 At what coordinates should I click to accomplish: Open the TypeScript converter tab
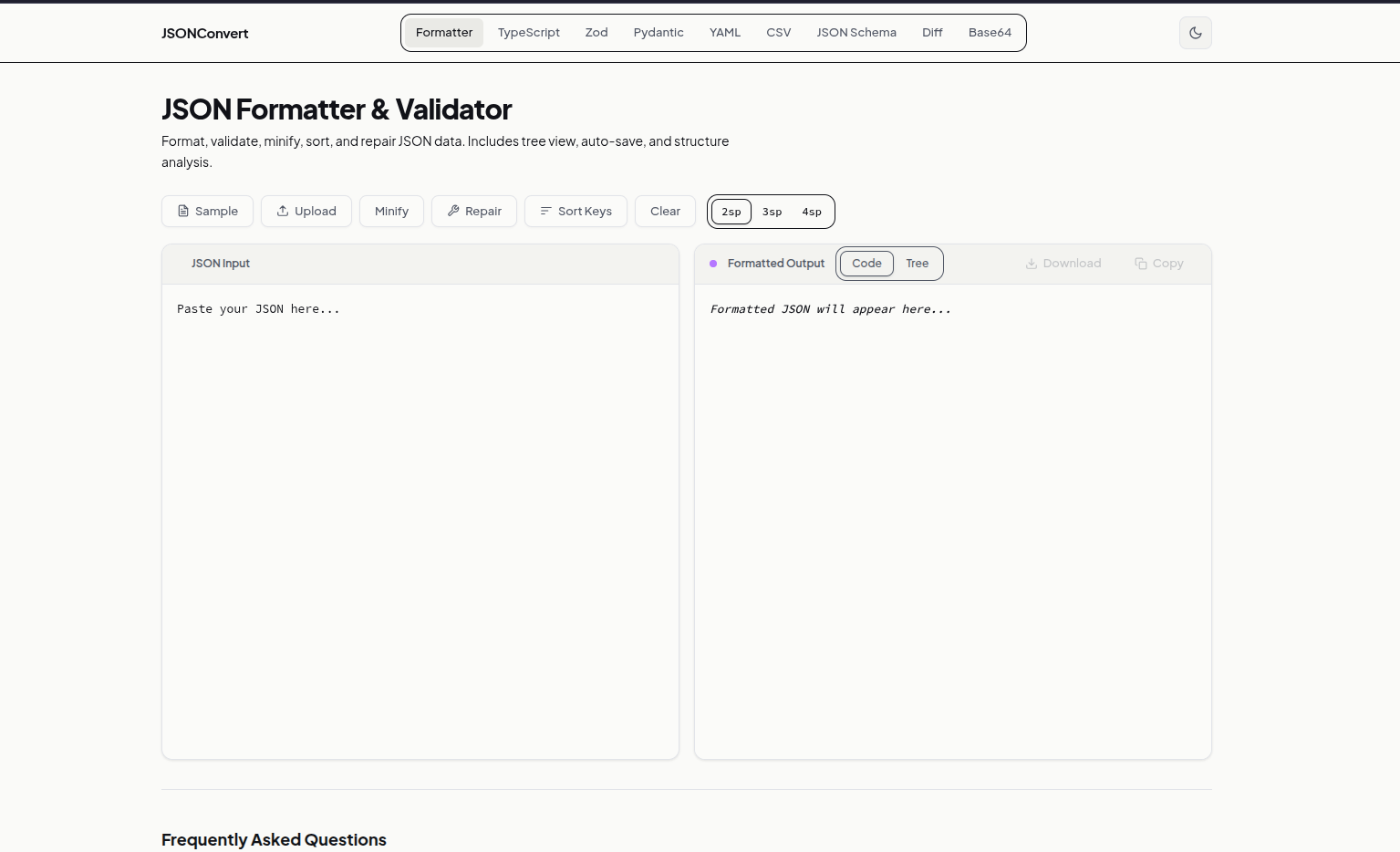[528, 32]
